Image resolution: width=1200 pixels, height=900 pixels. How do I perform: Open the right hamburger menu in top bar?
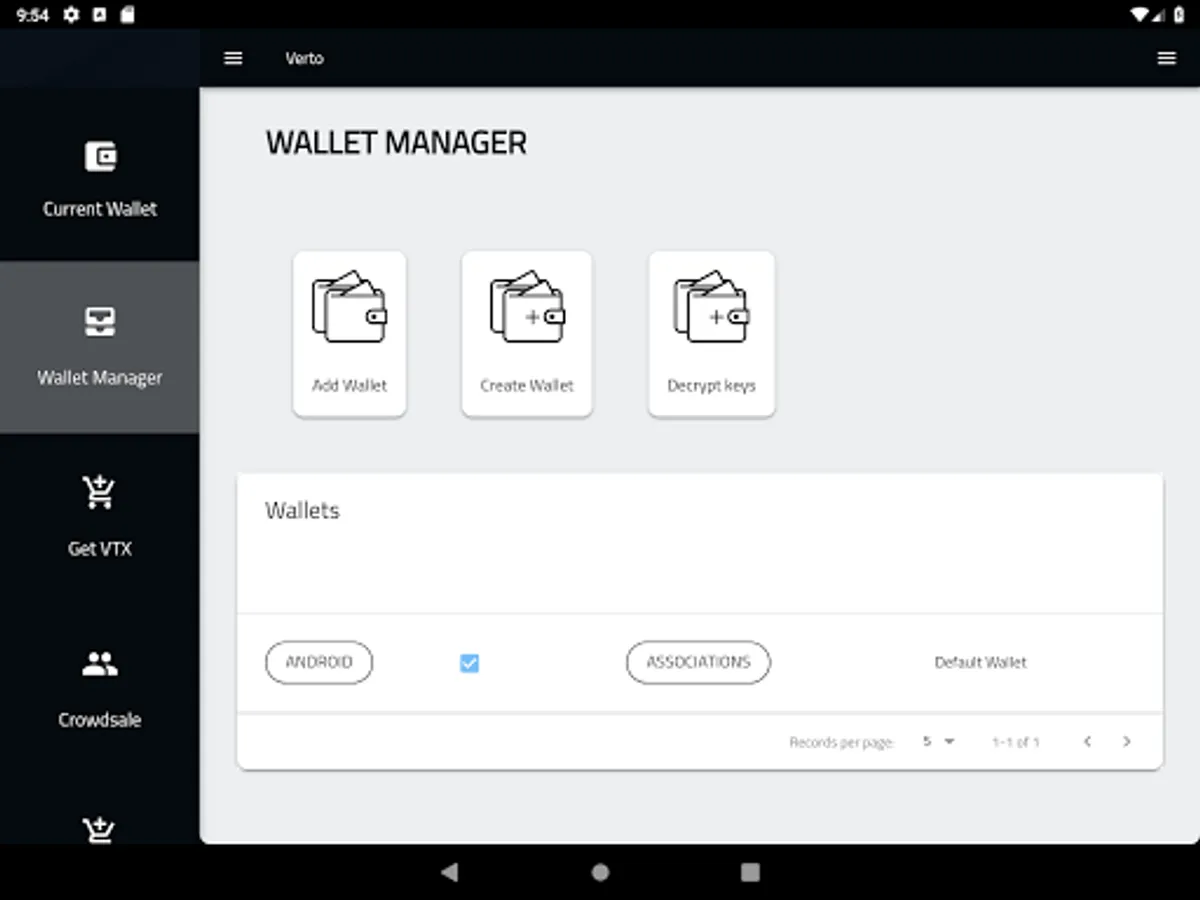coord(1166,58)
